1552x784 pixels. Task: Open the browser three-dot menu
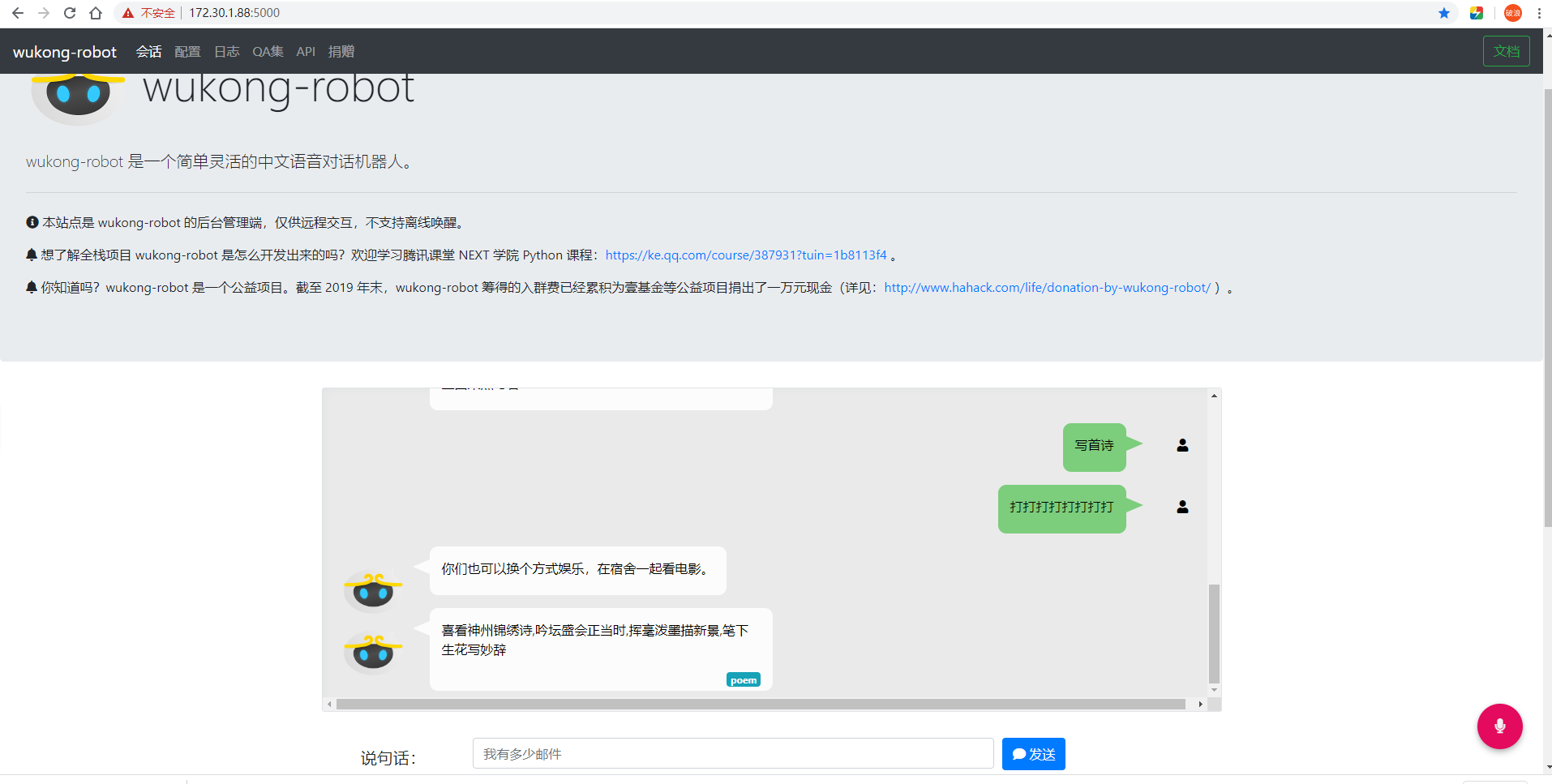point(1539,13)
